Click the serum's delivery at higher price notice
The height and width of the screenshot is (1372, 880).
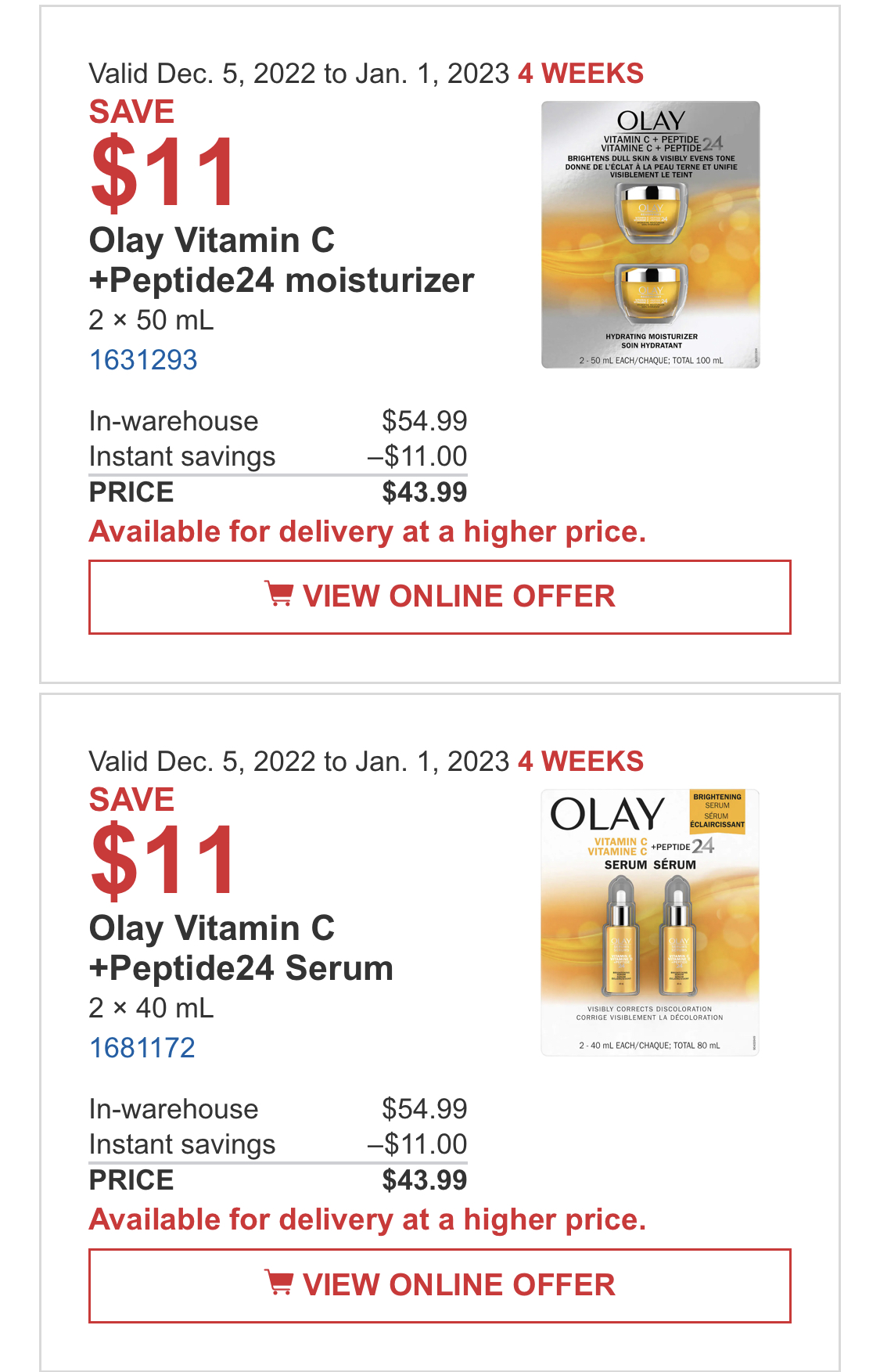pyautogui.click(x=368, y=1220)
